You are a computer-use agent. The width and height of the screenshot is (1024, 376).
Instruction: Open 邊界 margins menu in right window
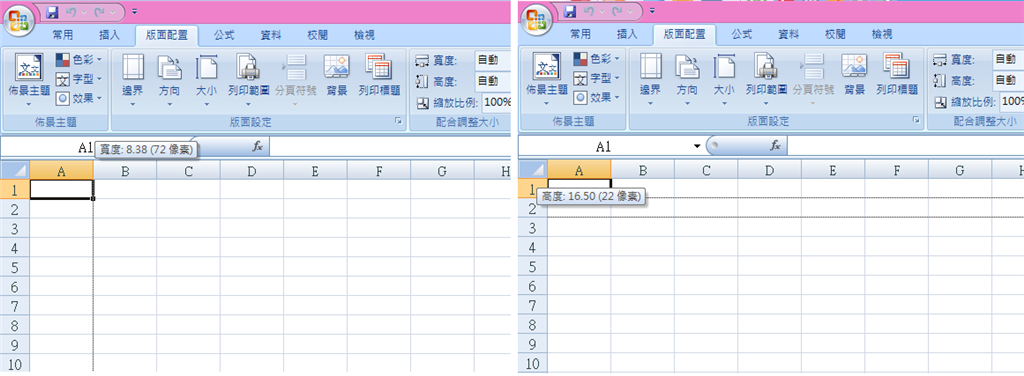(650, 80)
